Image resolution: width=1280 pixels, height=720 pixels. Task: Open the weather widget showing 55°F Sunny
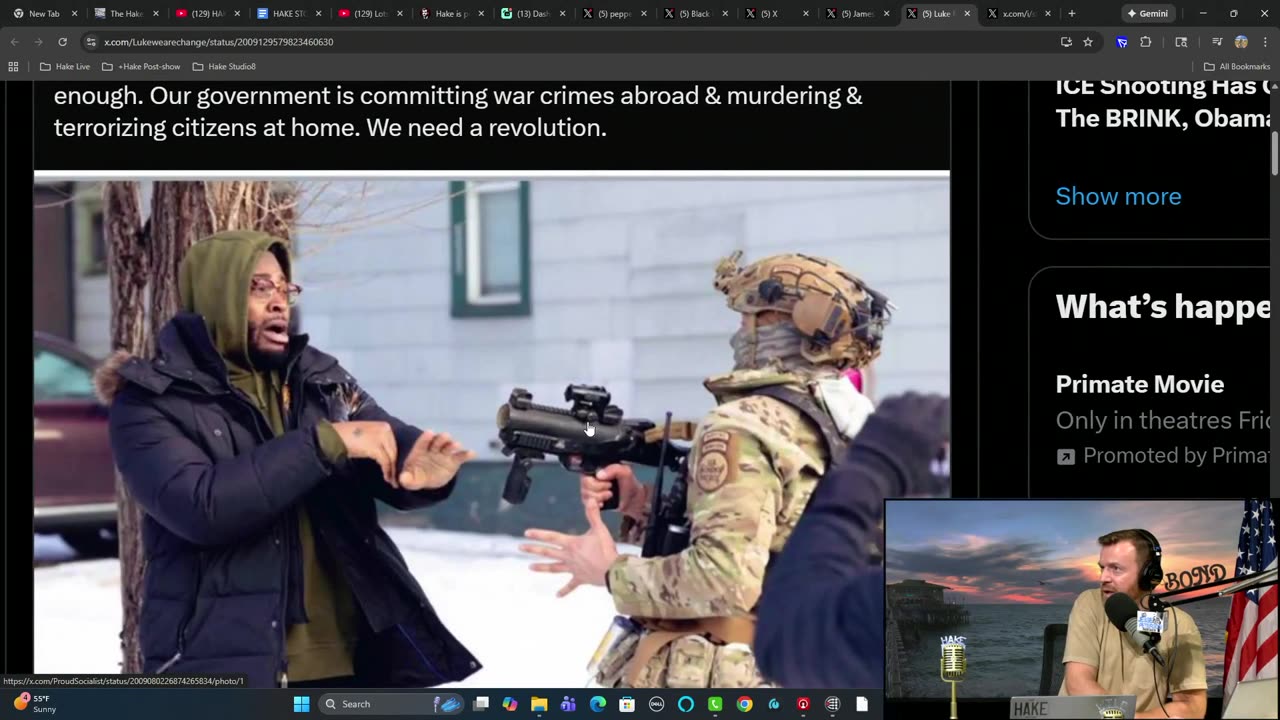pos(34,704)
